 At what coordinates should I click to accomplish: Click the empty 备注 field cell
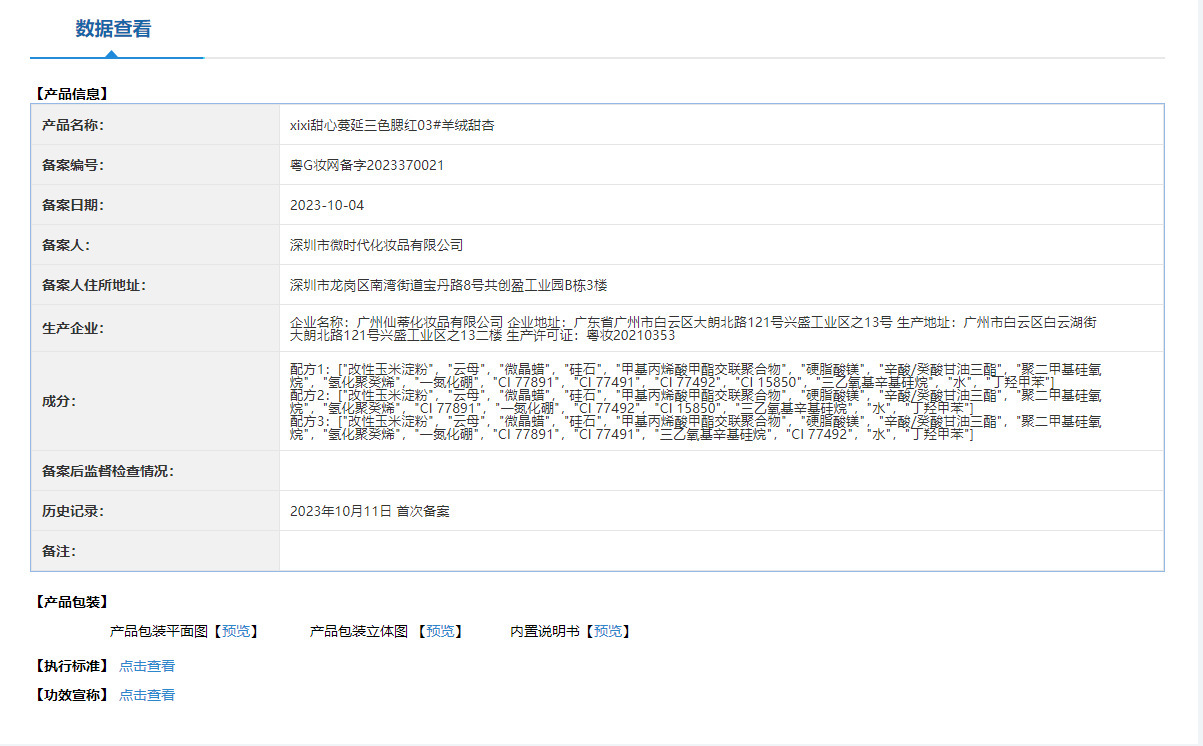721,551
